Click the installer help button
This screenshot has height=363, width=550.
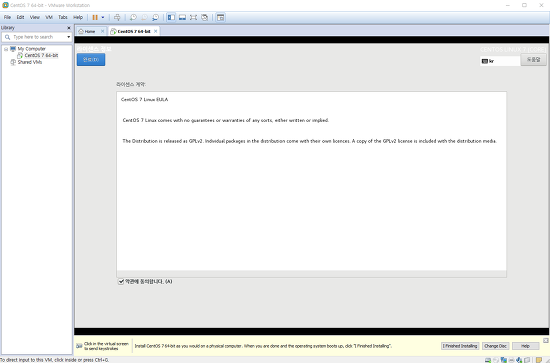(533, 60)
